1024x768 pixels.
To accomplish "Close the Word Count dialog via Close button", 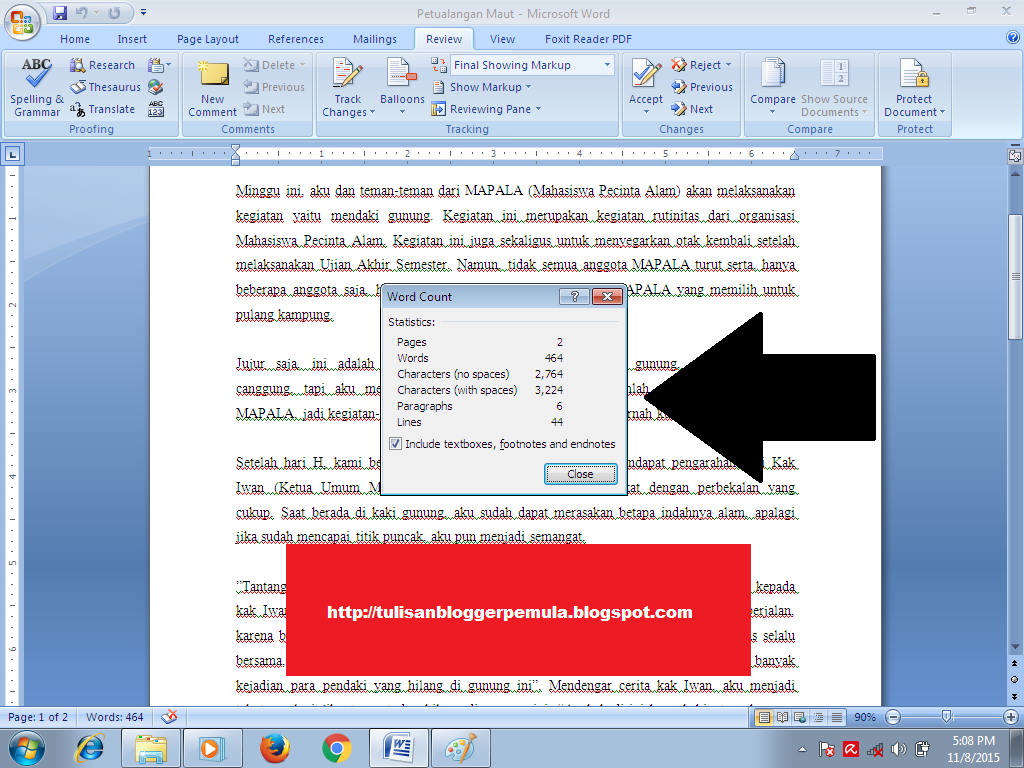I will (580, 474).
